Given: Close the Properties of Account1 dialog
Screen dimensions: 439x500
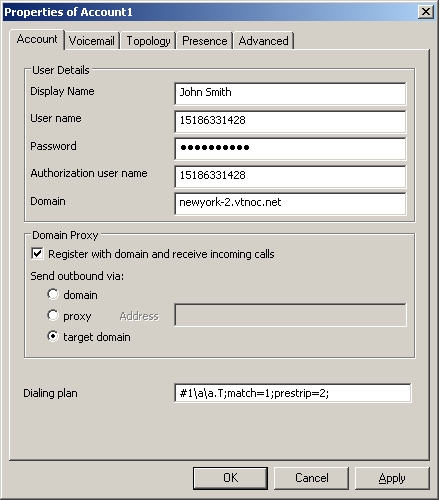Looking at the screenshot, I should coord(426,12).
